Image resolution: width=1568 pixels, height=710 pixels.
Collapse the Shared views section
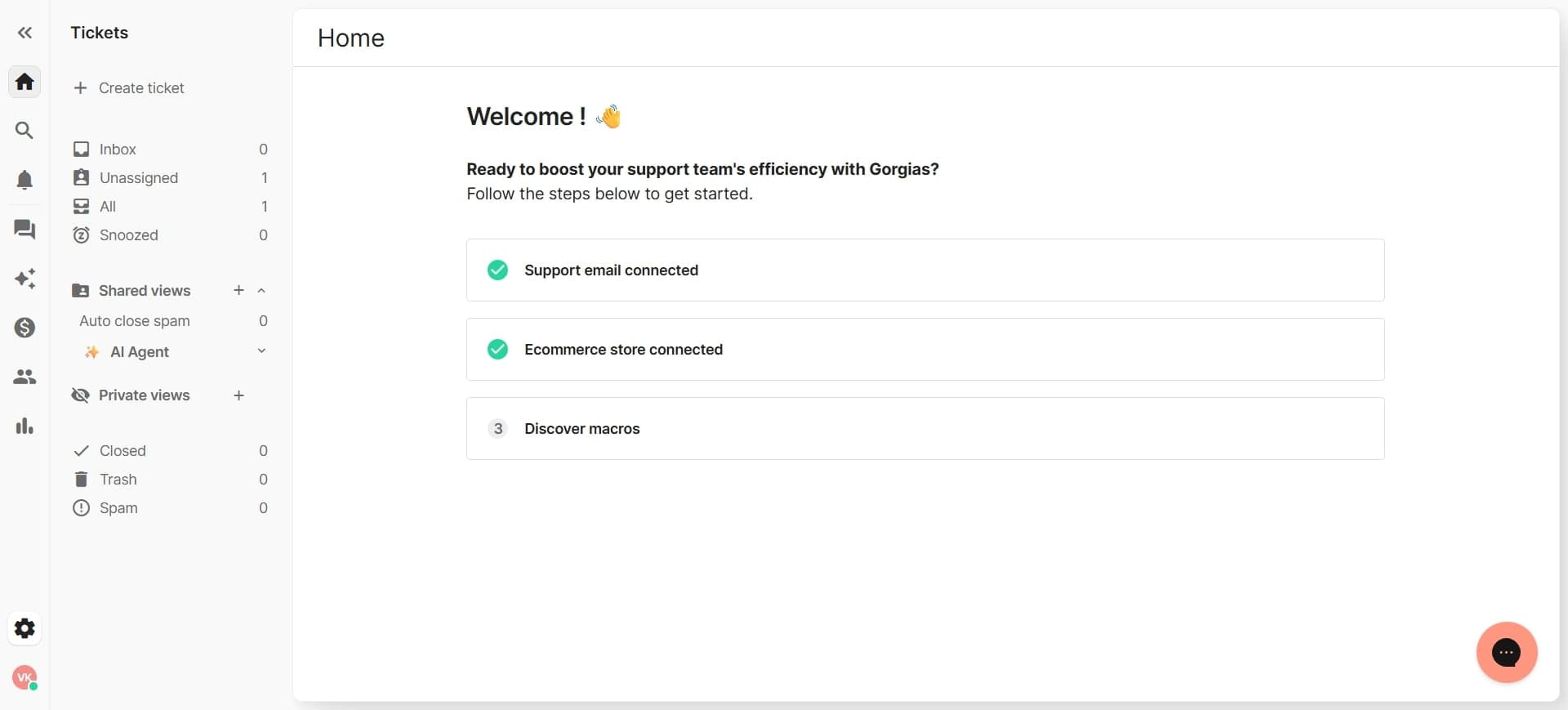click(x=261, y=290)
